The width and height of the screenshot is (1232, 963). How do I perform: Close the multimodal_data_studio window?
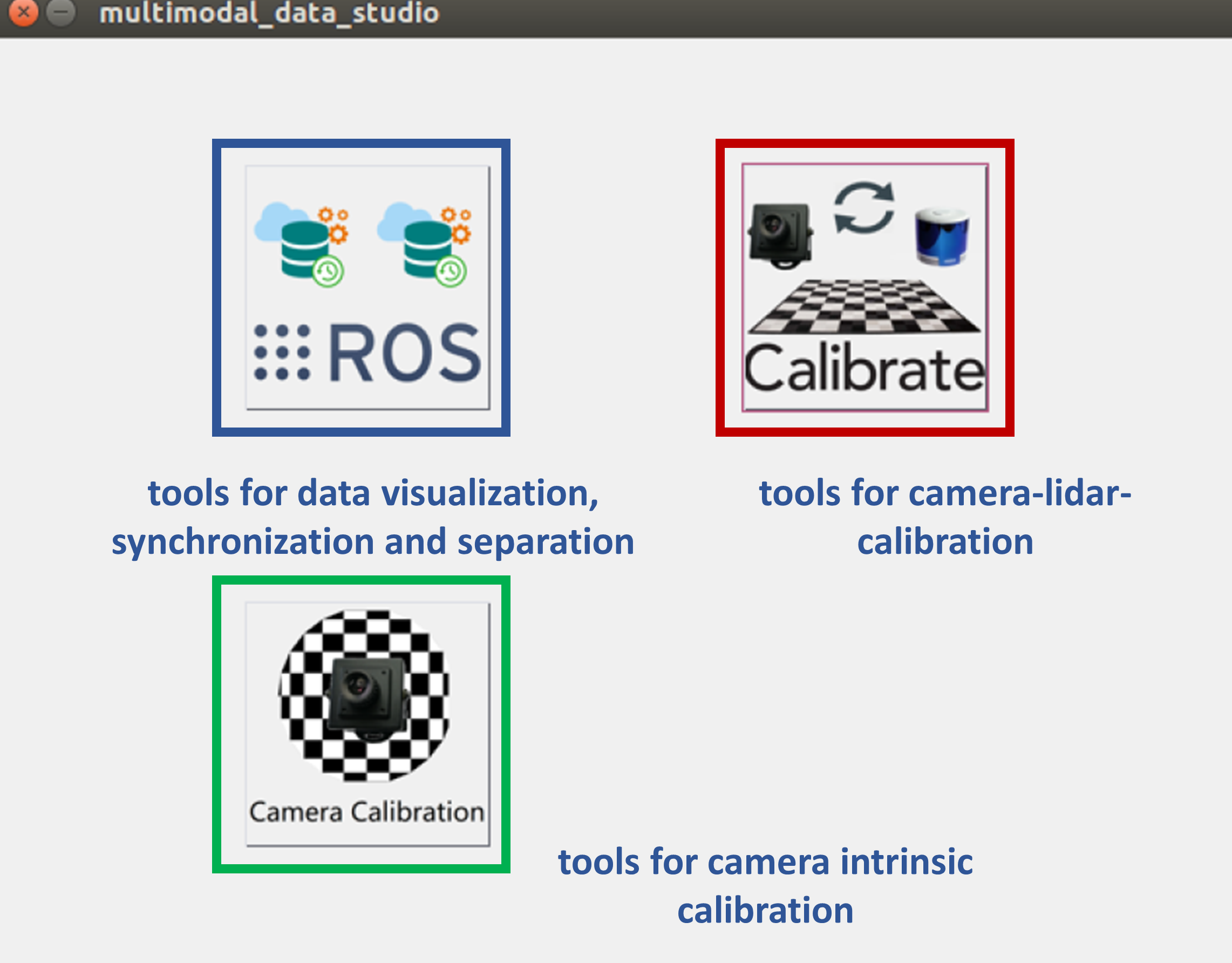point(24,11)
